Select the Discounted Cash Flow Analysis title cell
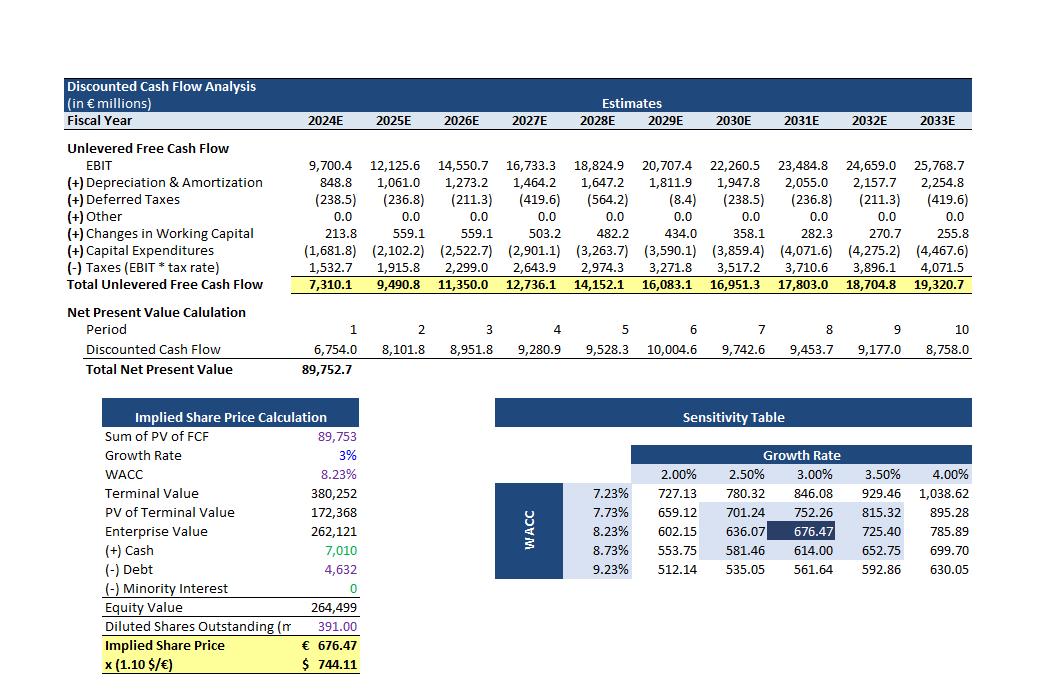 161,87
